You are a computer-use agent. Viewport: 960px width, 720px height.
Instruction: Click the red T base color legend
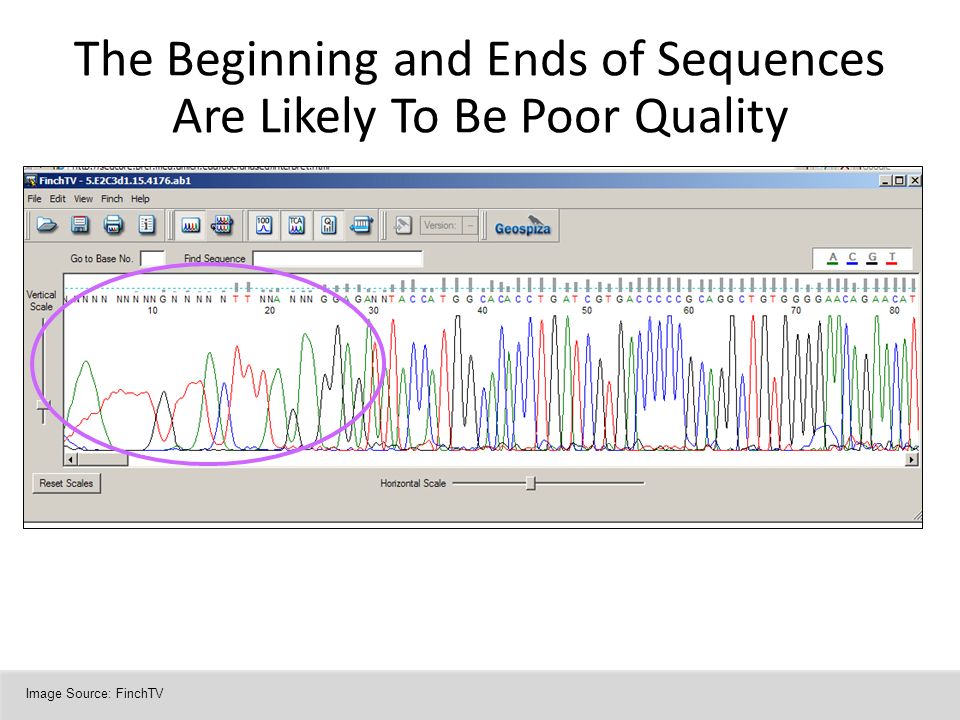coord(892,258)
